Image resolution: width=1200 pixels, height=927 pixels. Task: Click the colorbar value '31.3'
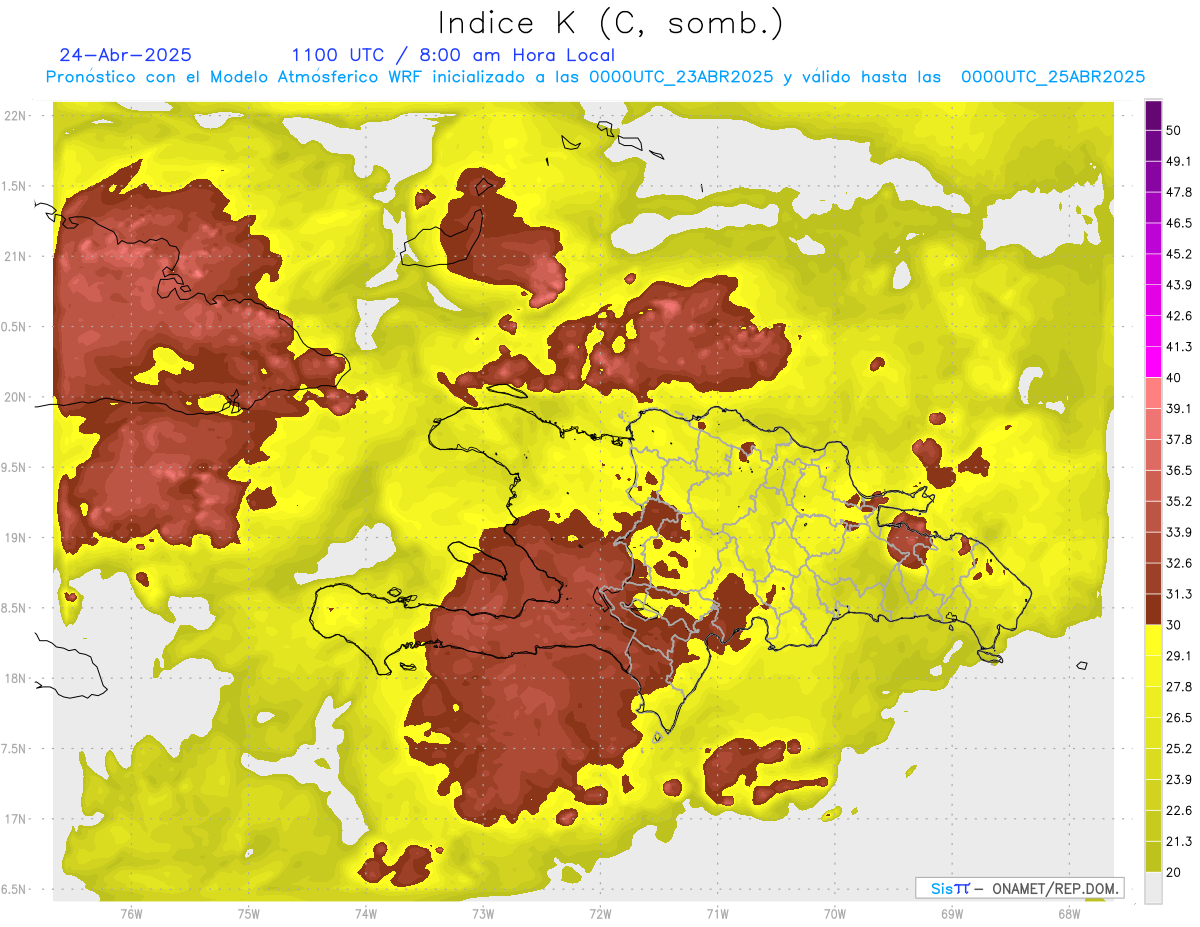tap(1179, 594)
